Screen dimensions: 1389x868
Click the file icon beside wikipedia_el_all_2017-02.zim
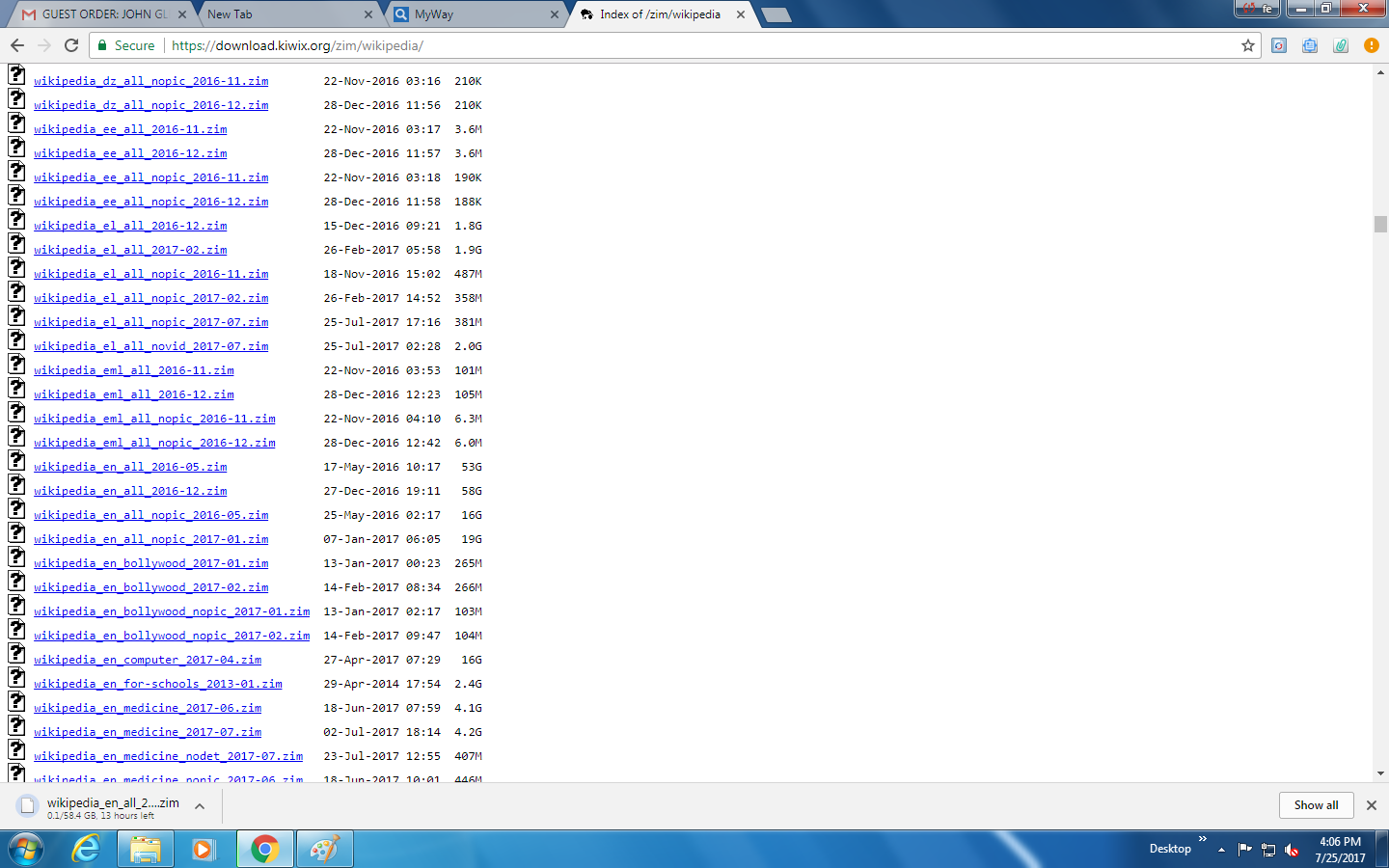16,243
